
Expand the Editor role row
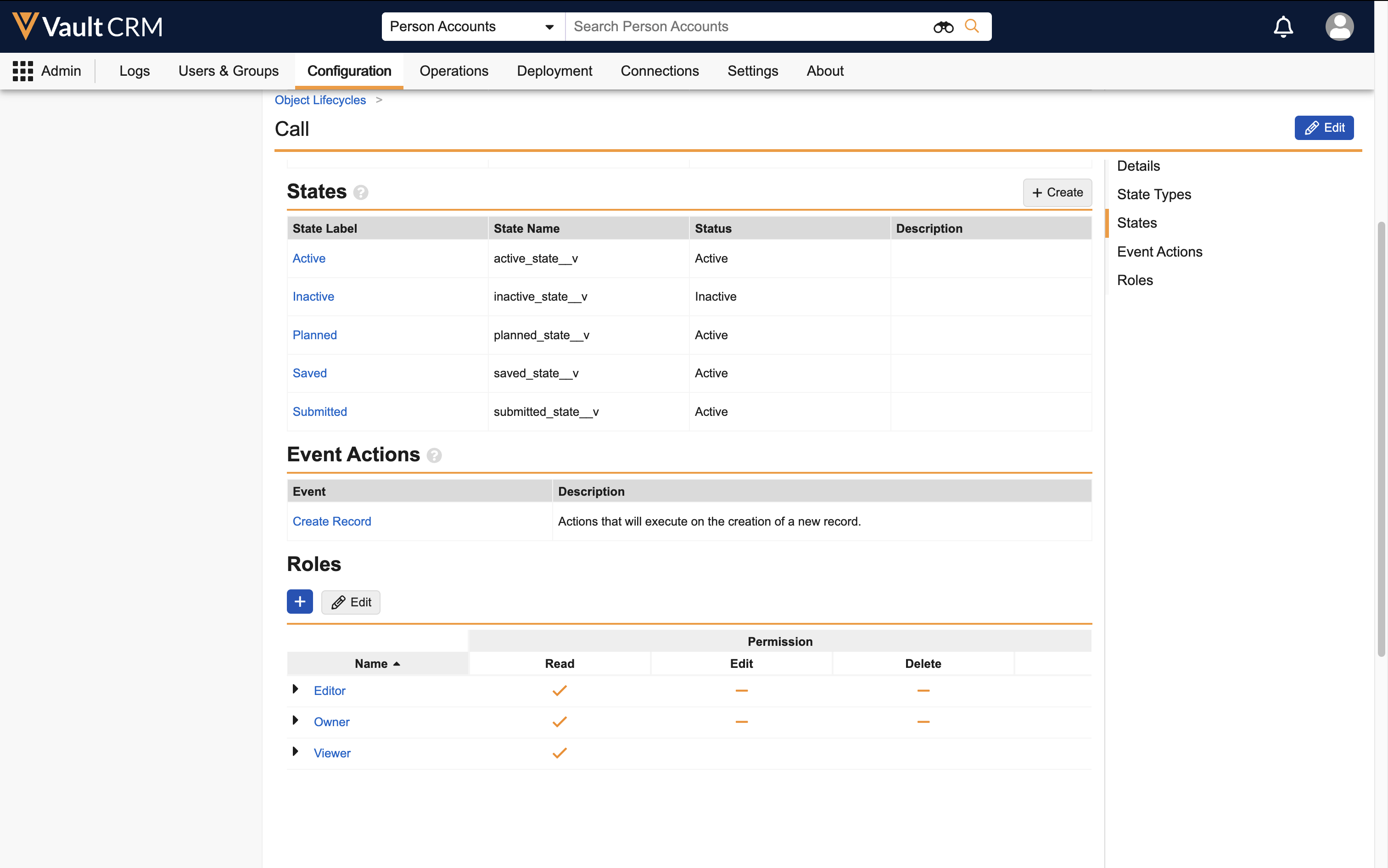(x=295, y=689)
